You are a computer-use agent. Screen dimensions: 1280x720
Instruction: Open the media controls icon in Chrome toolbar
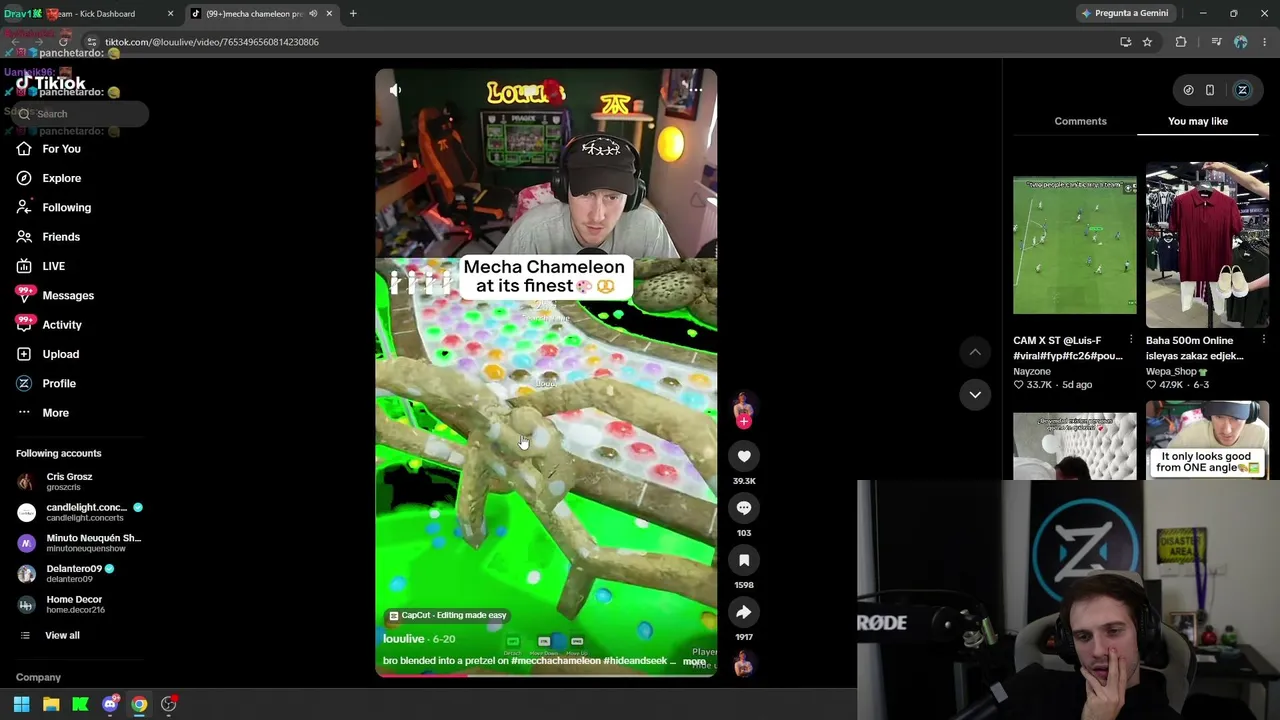tap(1216, 42)
